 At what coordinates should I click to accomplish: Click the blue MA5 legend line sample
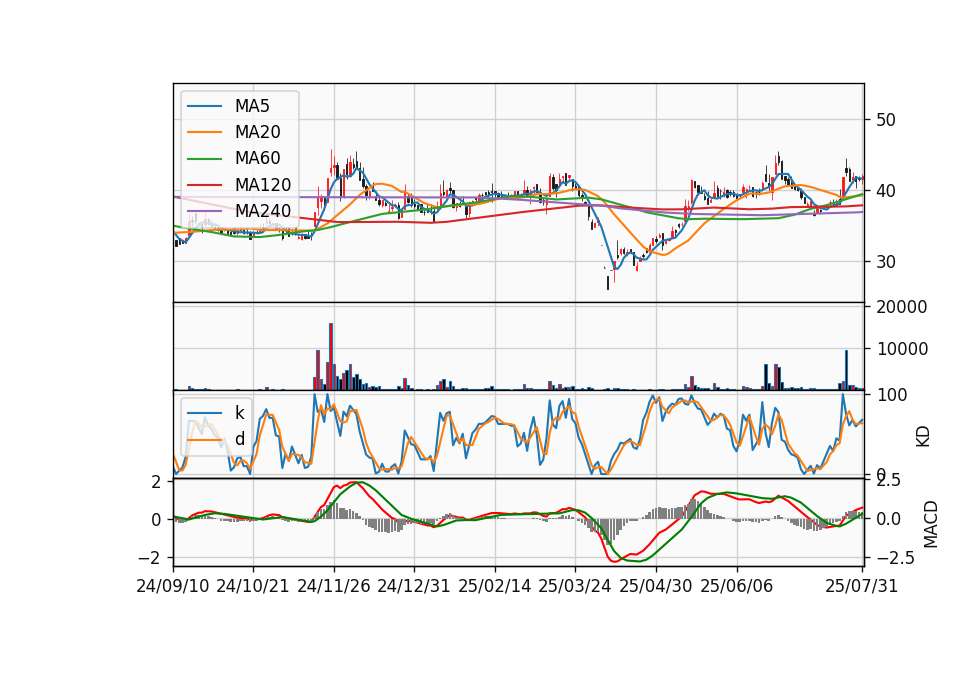coord(204,106)
